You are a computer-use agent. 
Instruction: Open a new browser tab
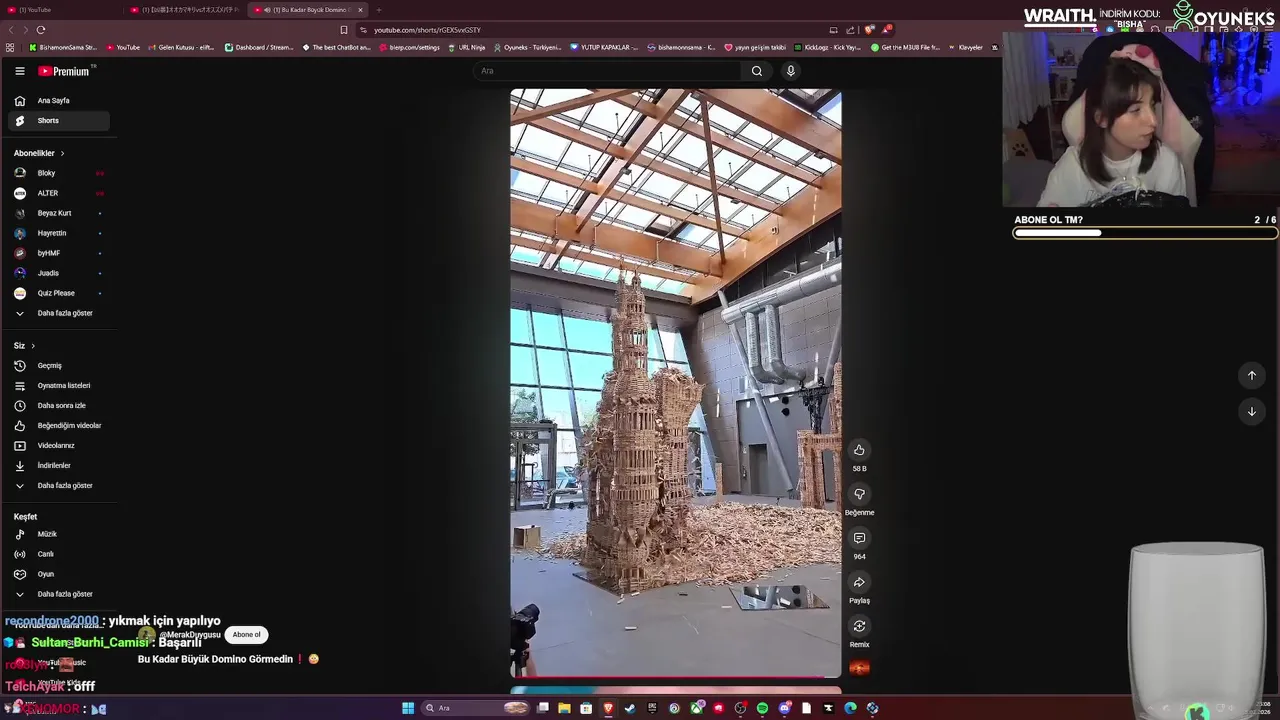379,10
